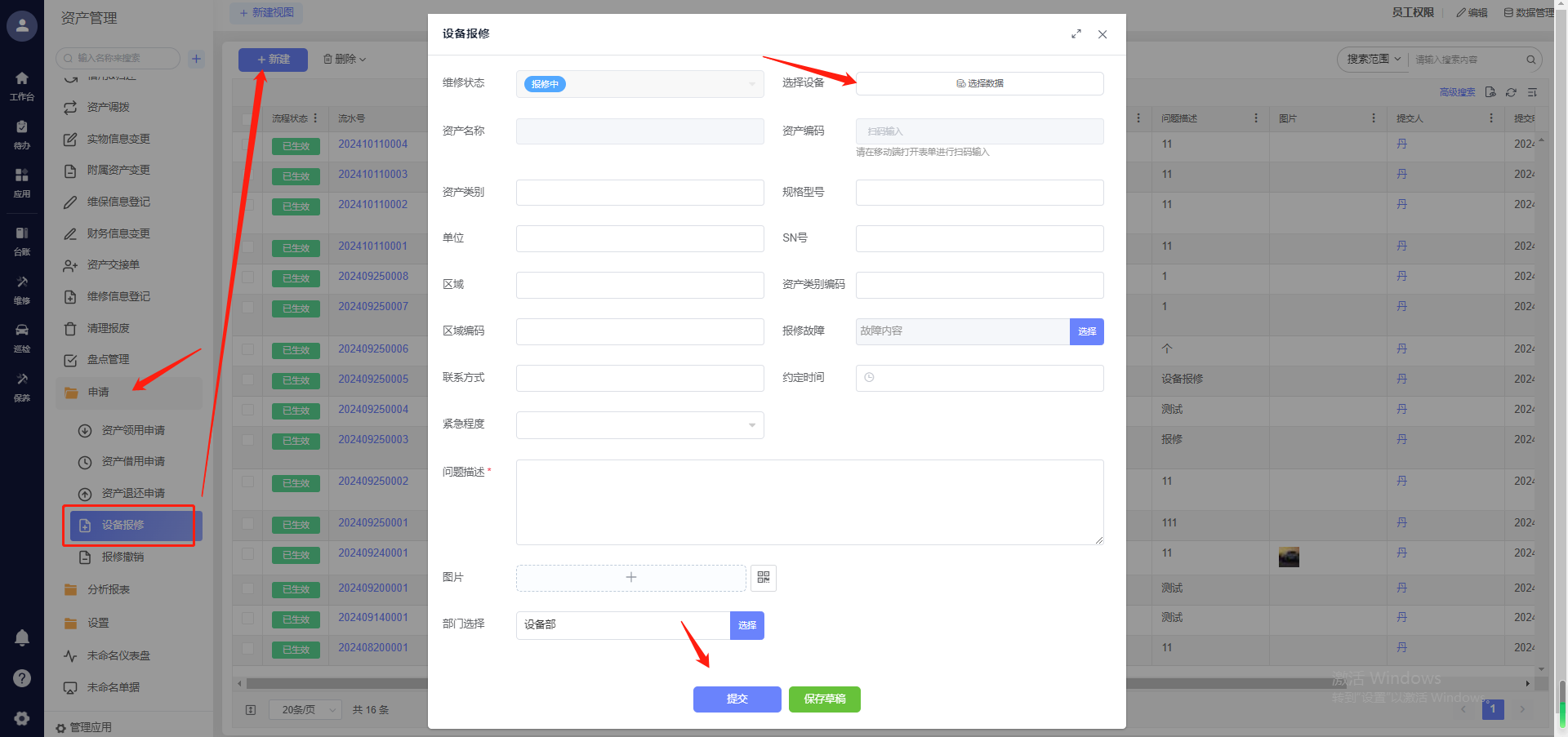
Task: Select 资产领用申请 in the sidebar
Action: tap(132, 430)
